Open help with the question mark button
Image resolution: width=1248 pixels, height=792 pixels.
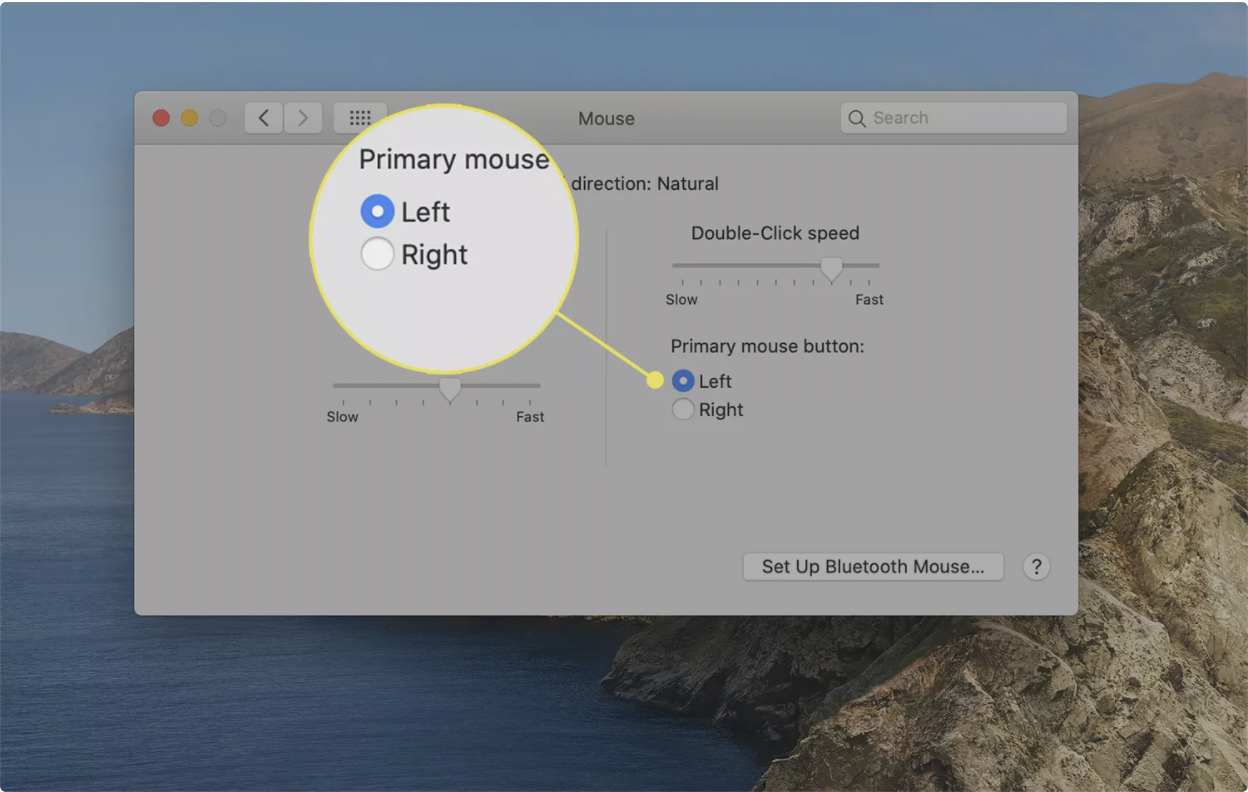click(1036, 567)
